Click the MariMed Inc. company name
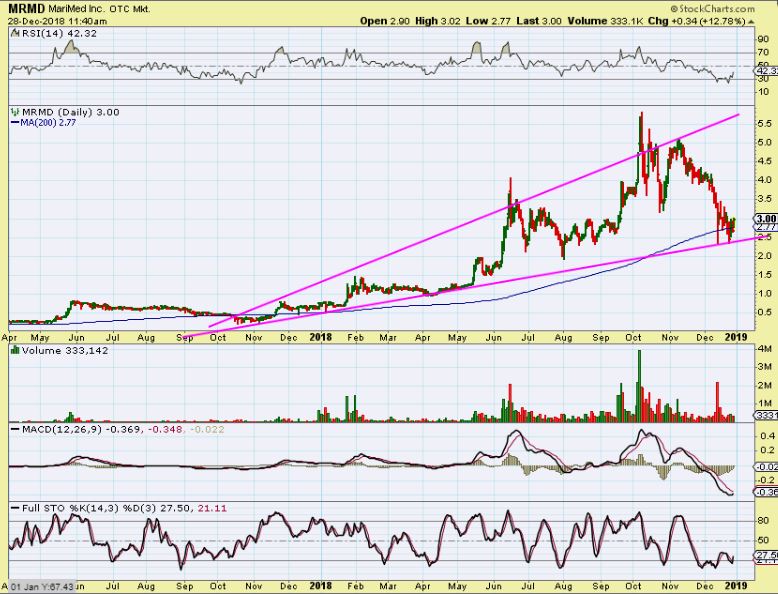Image resolution: width=778 pixels, height=594 pixels. pyautogui.click(x=76, y=9)
